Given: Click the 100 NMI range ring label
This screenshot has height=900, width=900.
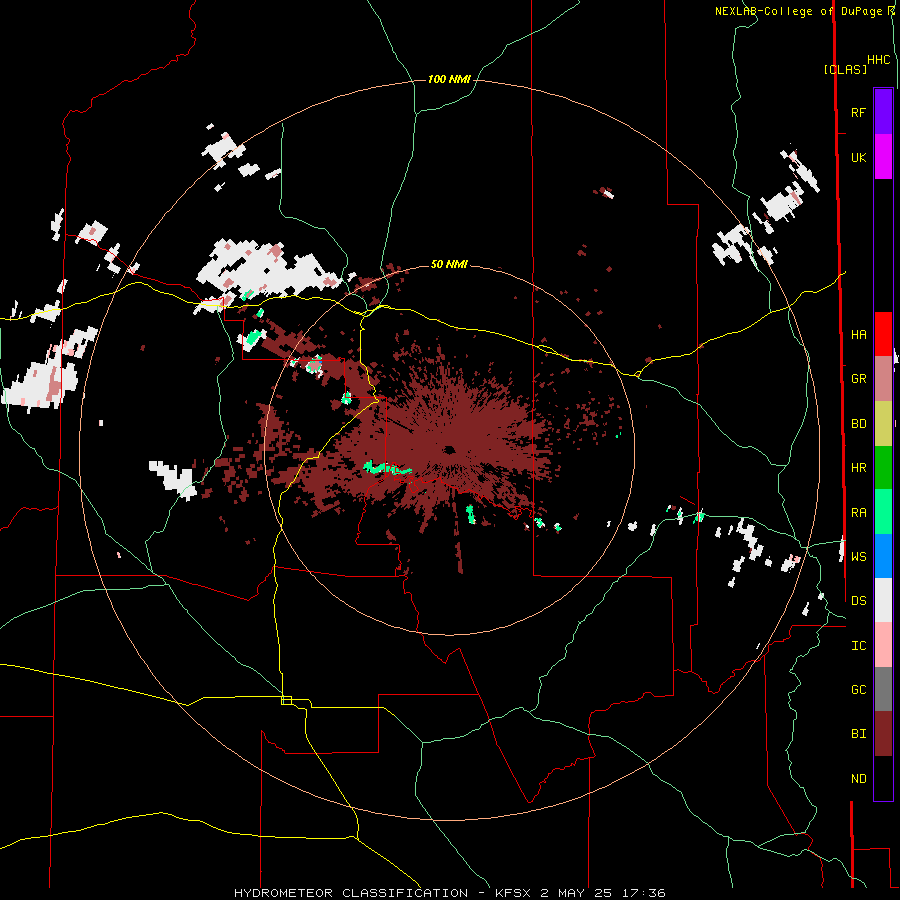Looking at the screenshot, I should point(449,79).
